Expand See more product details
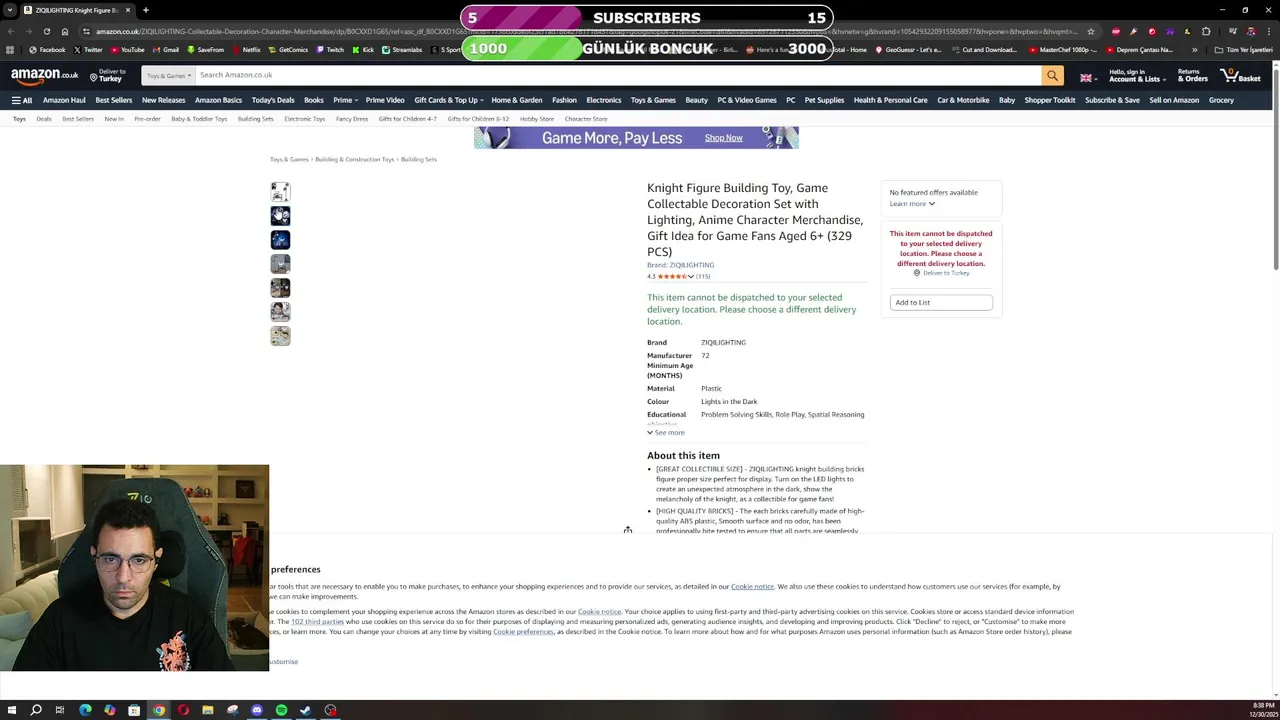This screenshot has width=1280, height=720. (x=666, y=433)
